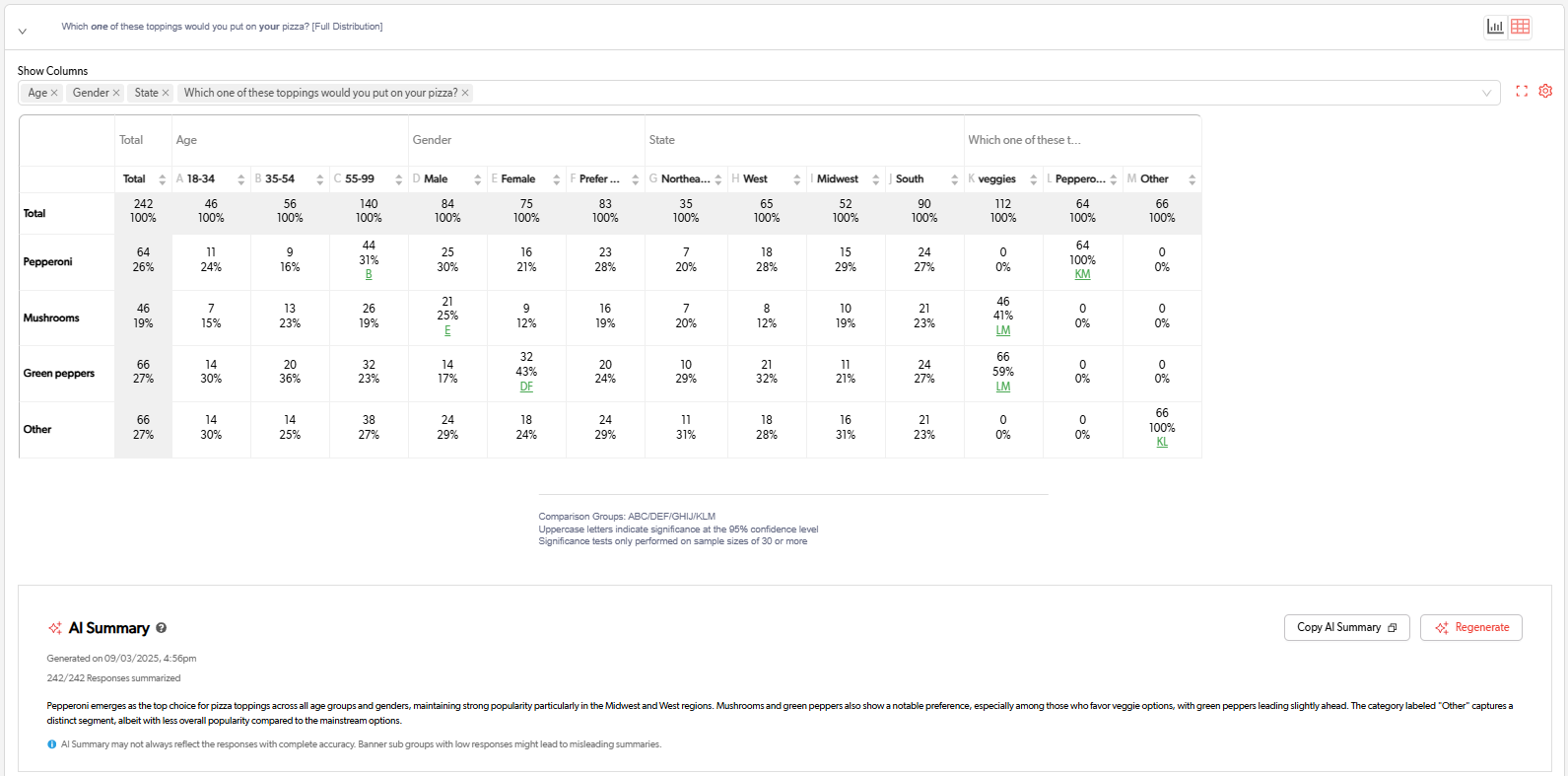This screenshot has height=776, width=1568.
Task: Switch to bar chart view
Action: pyautogui.click(x=1495, y=27)
